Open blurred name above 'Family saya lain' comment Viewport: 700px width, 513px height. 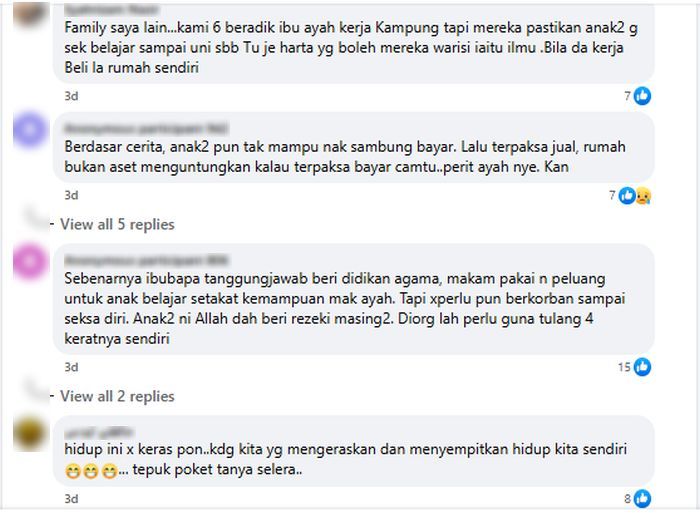111,9
